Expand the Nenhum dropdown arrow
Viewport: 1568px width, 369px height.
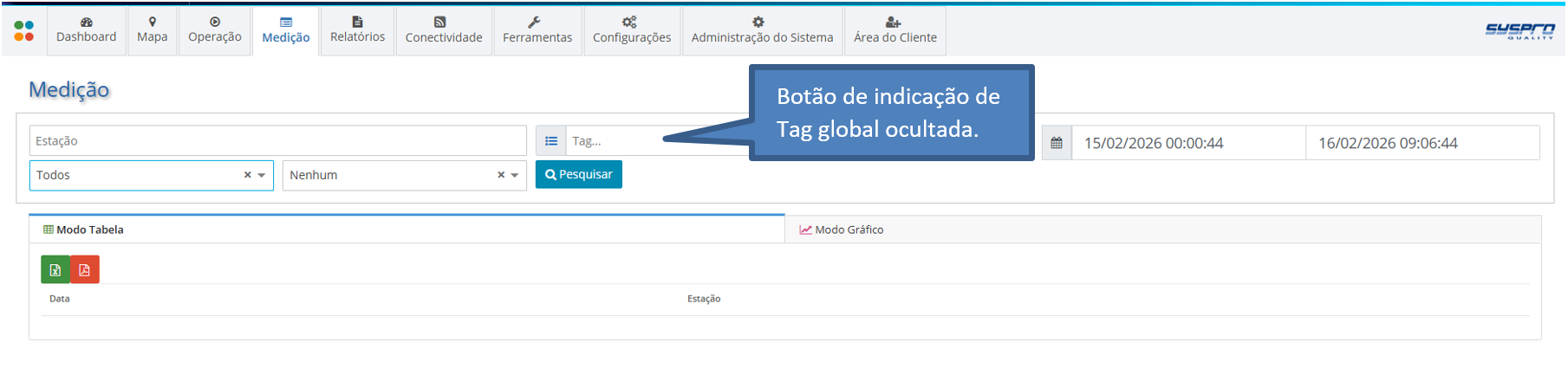(515, 176)
